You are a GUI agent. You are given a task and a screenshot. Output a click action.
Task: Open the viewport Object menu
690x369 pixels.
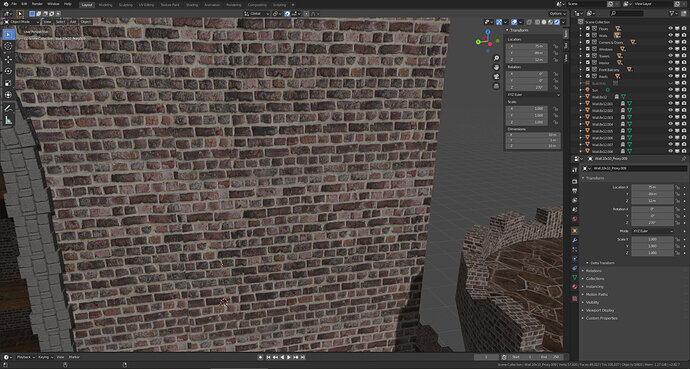coord(86,22)
